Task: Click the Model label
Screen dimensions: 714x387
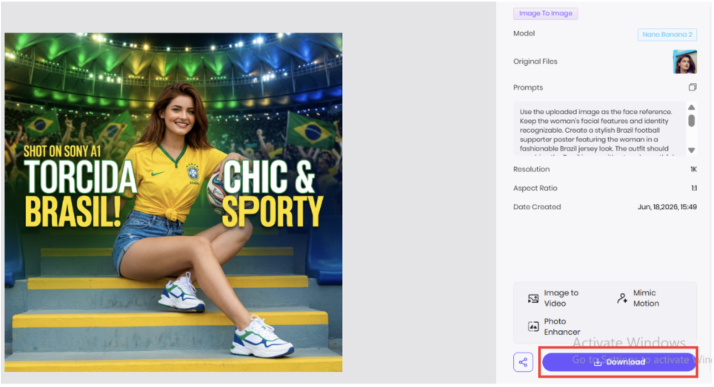Action: (x=524, y=33)
